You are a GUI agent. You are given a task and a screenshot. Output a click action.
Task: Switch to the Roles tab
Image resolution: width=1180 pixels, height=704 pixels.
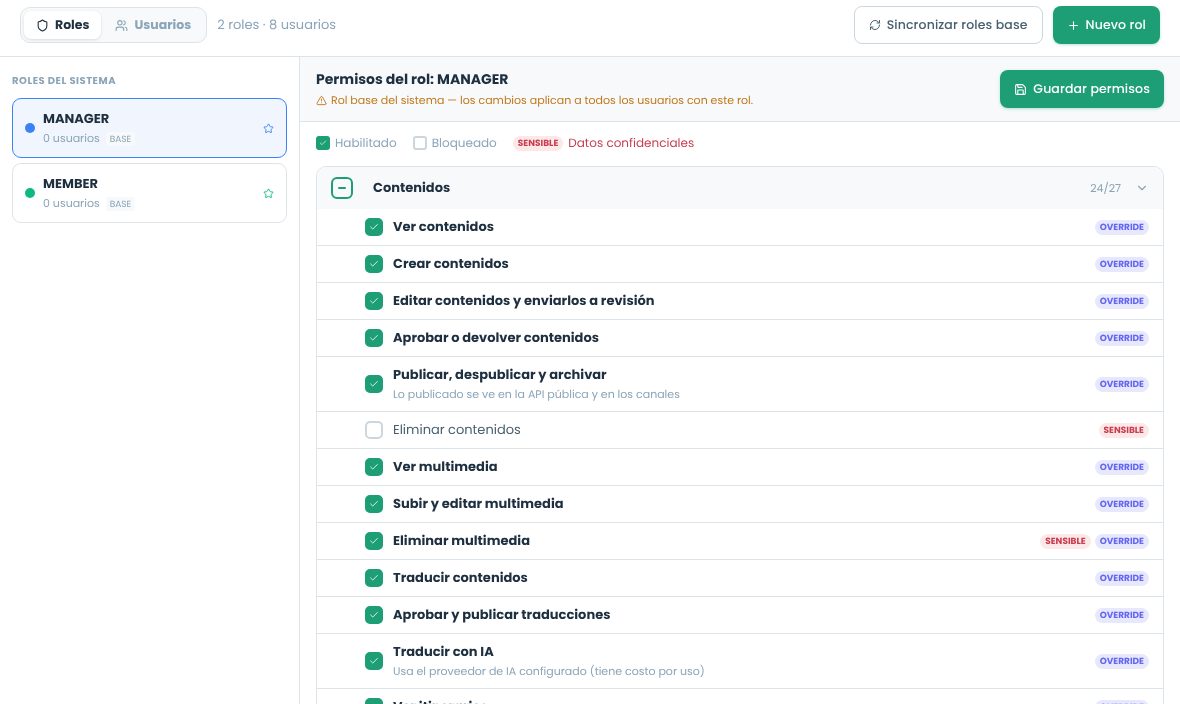tap(63, 25)
